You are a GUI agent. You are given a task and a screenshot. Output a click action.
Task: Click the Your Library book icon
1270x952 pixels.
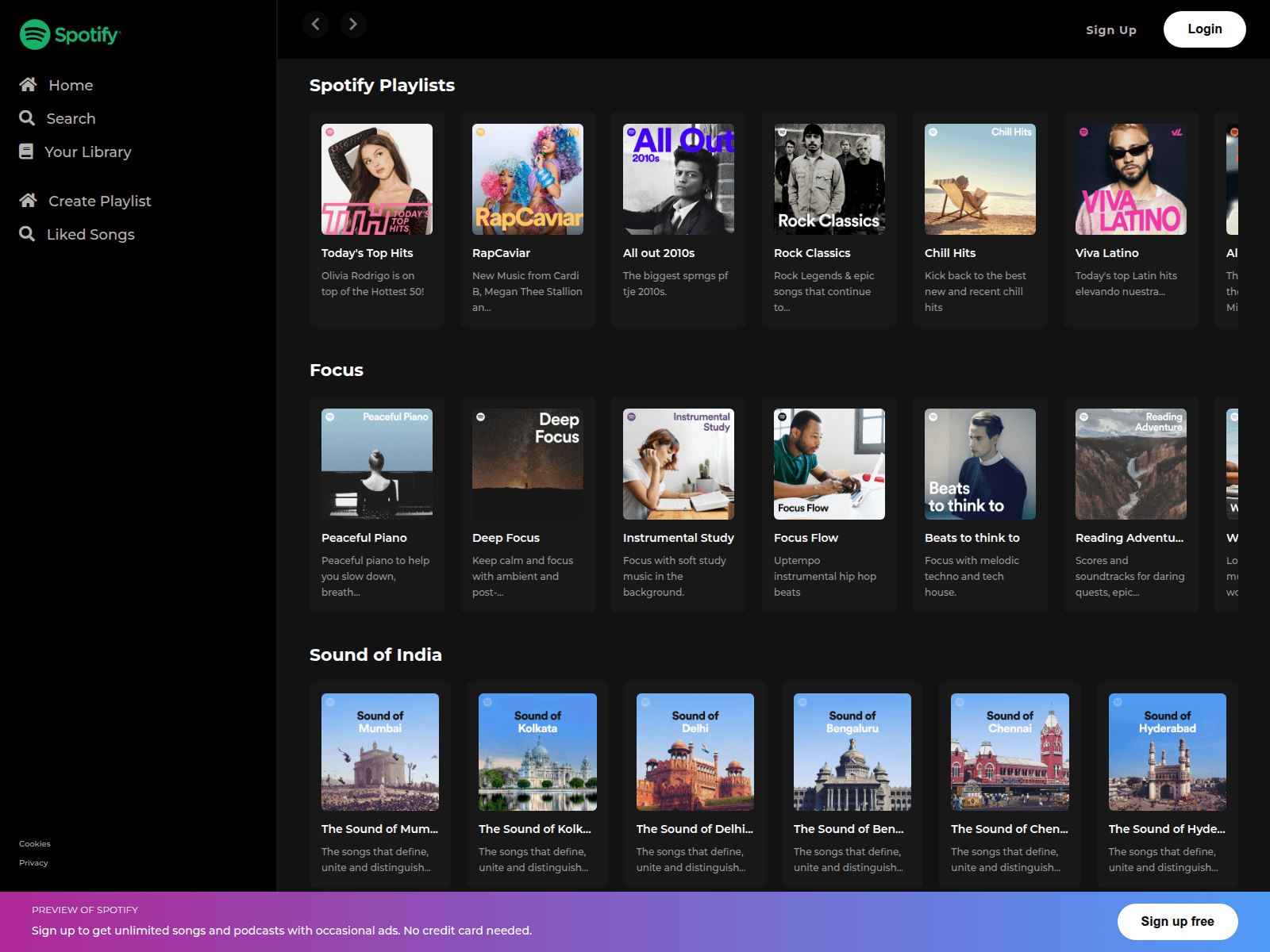(x=26, y=152)
